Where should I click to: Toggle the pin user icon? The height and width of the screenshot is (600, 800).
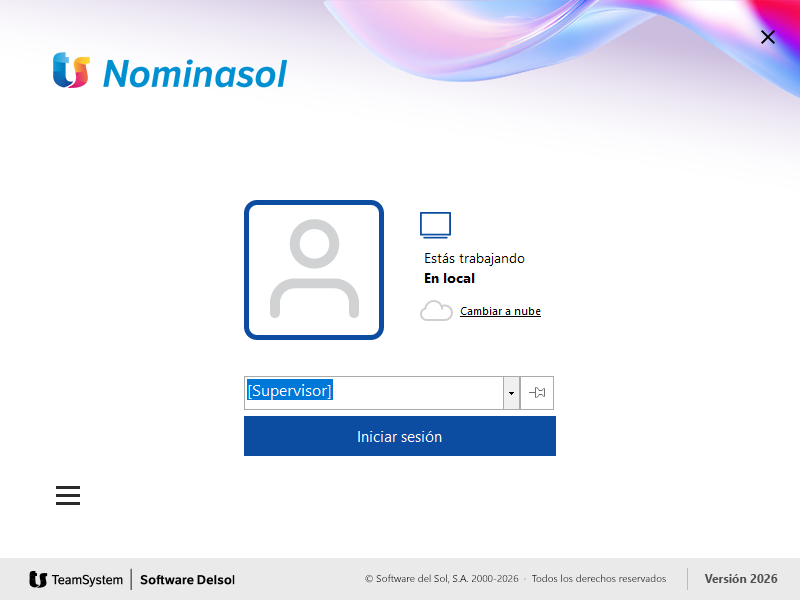(537, 392)
